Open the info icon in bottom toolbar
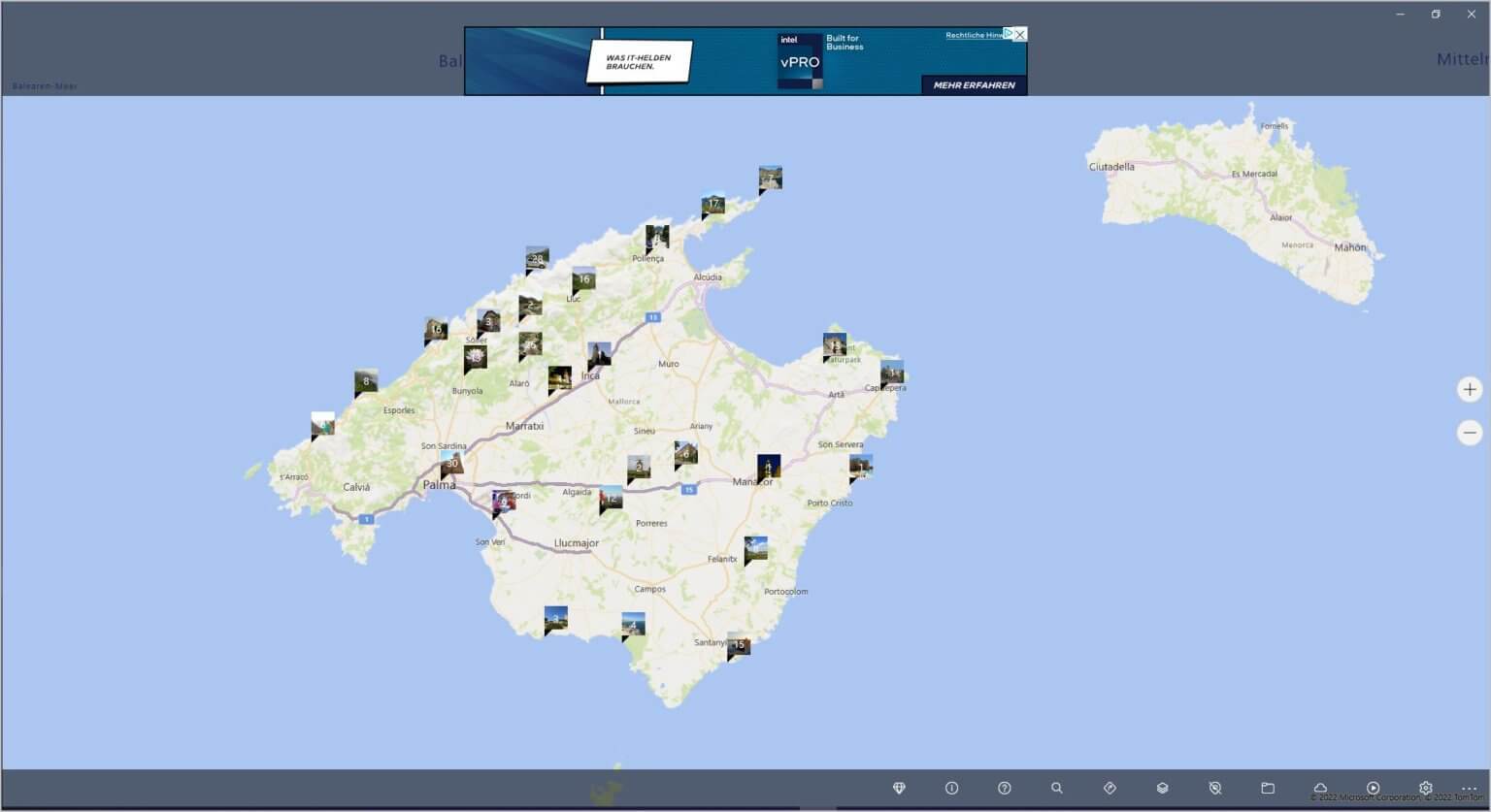Viewport: 1491px width, 812px height. [x=951, y=788]
